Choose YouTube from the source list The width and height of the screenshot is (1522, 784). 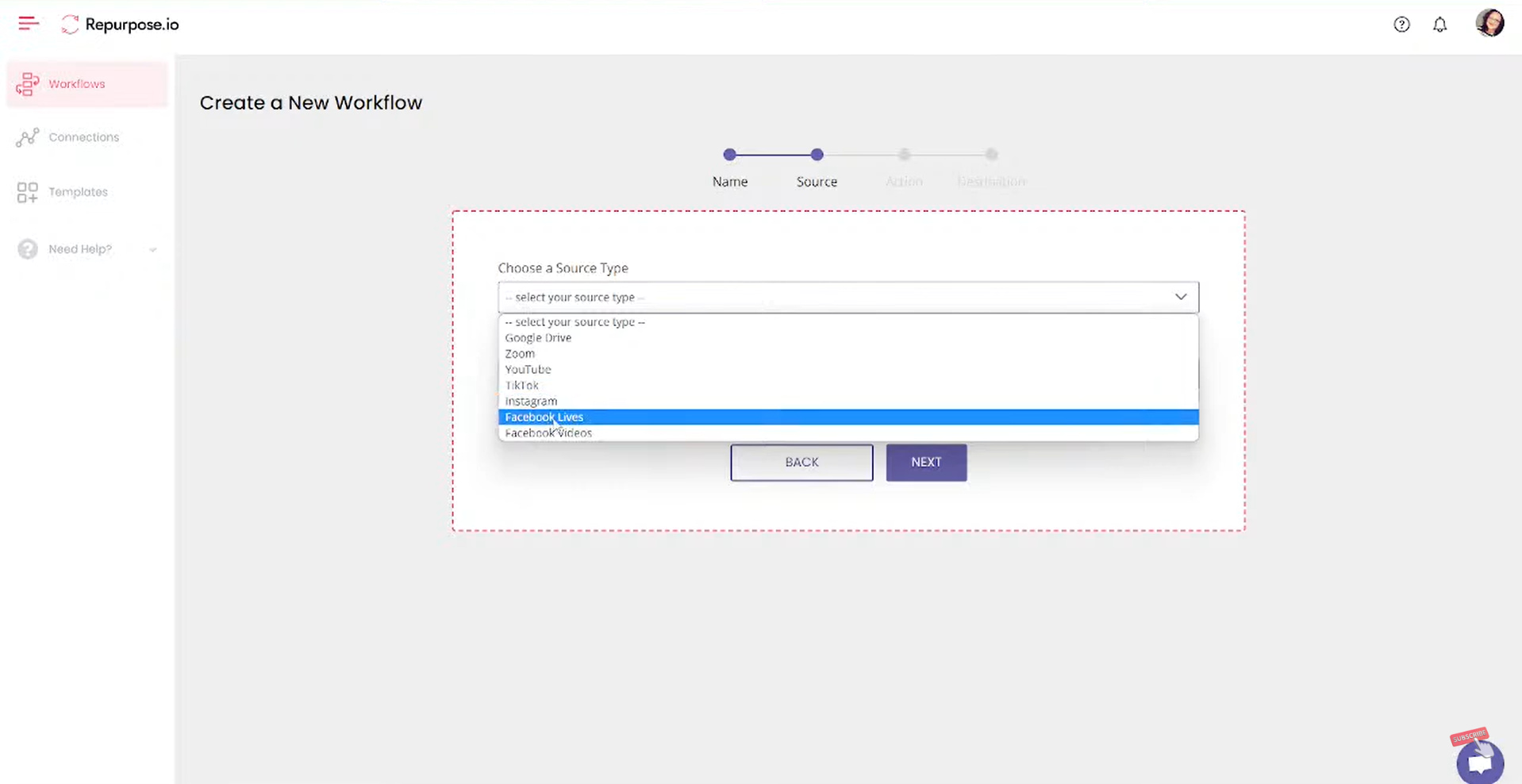[527, 369]
